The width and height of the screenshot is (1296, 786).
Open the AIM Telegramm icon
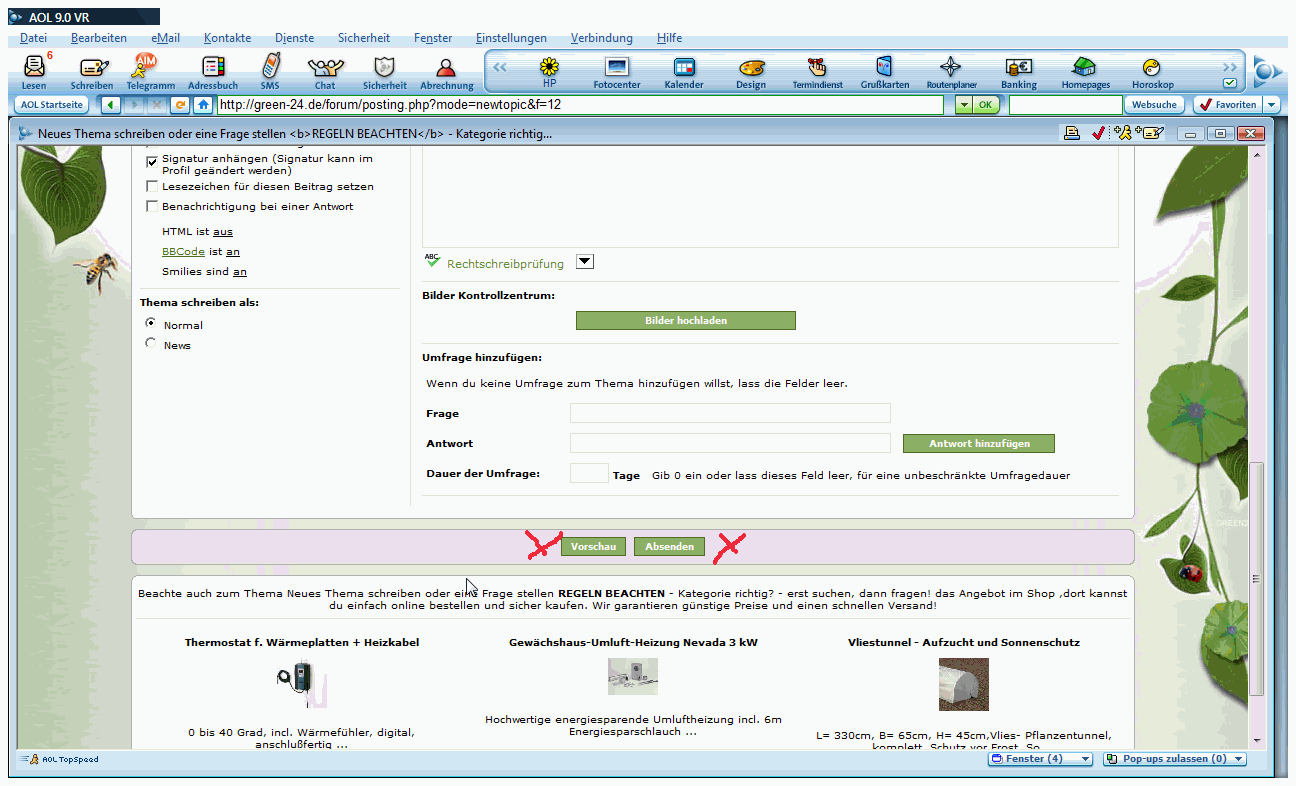pyautogui.click(x=148, y=69)
